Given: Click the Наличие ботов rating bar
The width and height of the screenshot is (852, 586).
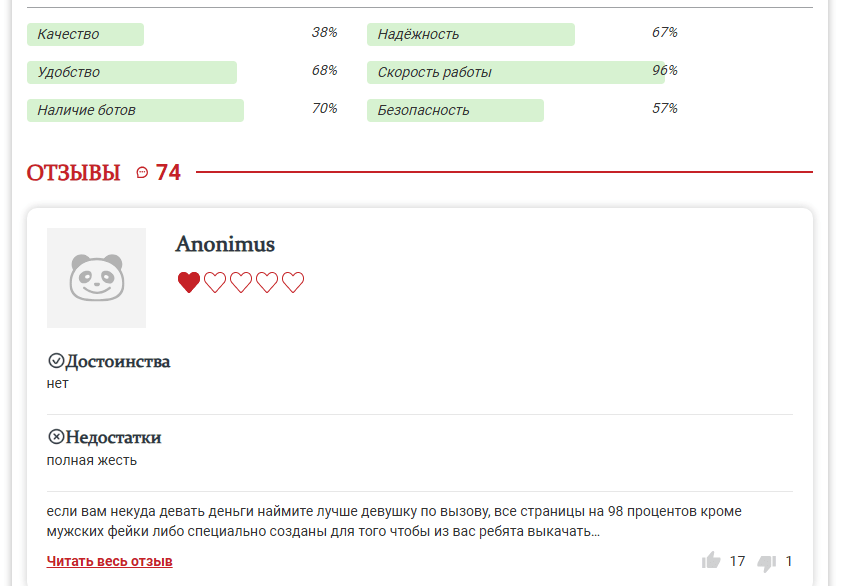Looking at the screenshot, I should coord(135,110).
